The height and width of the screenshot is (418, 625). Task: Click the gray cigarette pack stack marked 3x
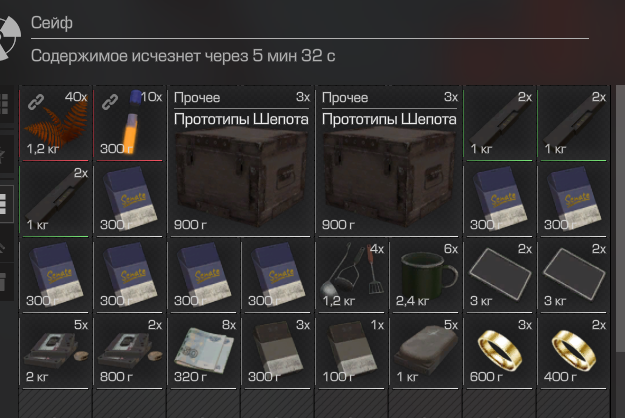(278, 351)
